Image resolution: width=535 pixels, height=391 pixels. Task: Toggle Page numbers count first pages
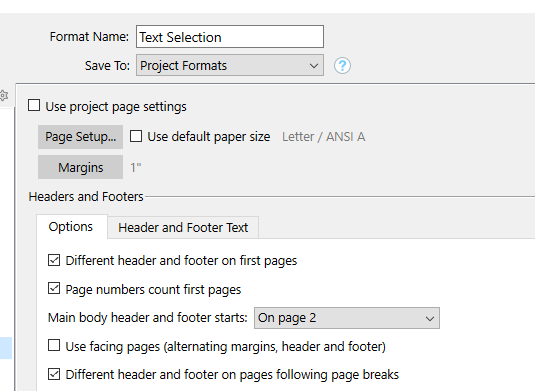pos(54,289)
